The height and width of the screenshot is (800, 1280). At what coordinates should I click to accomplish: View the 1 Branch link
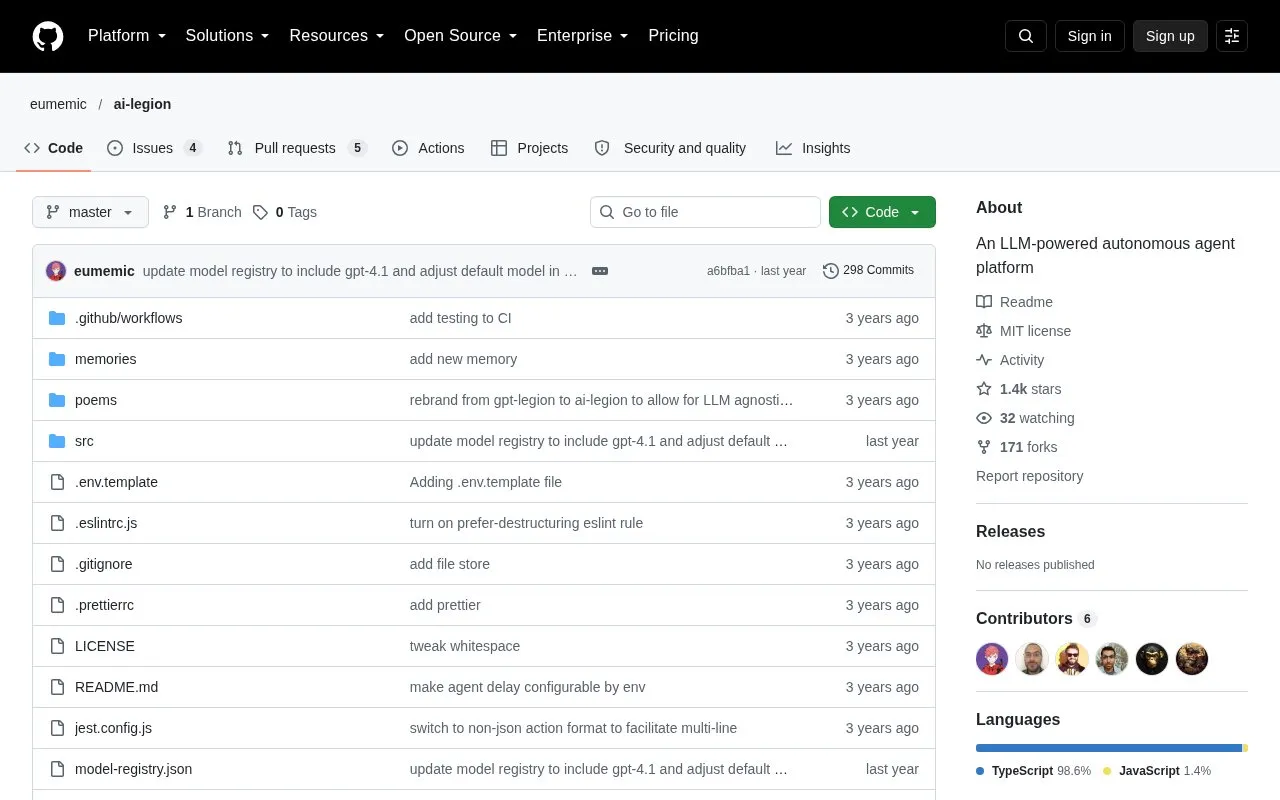point(202,212)
